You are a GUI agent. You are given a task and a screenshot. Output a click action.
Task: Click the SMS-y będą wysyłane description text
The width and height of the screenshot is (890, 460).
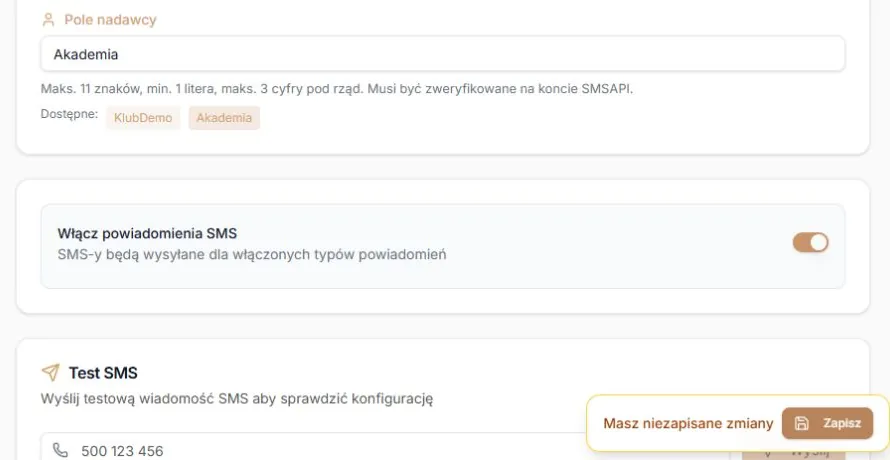252,254
